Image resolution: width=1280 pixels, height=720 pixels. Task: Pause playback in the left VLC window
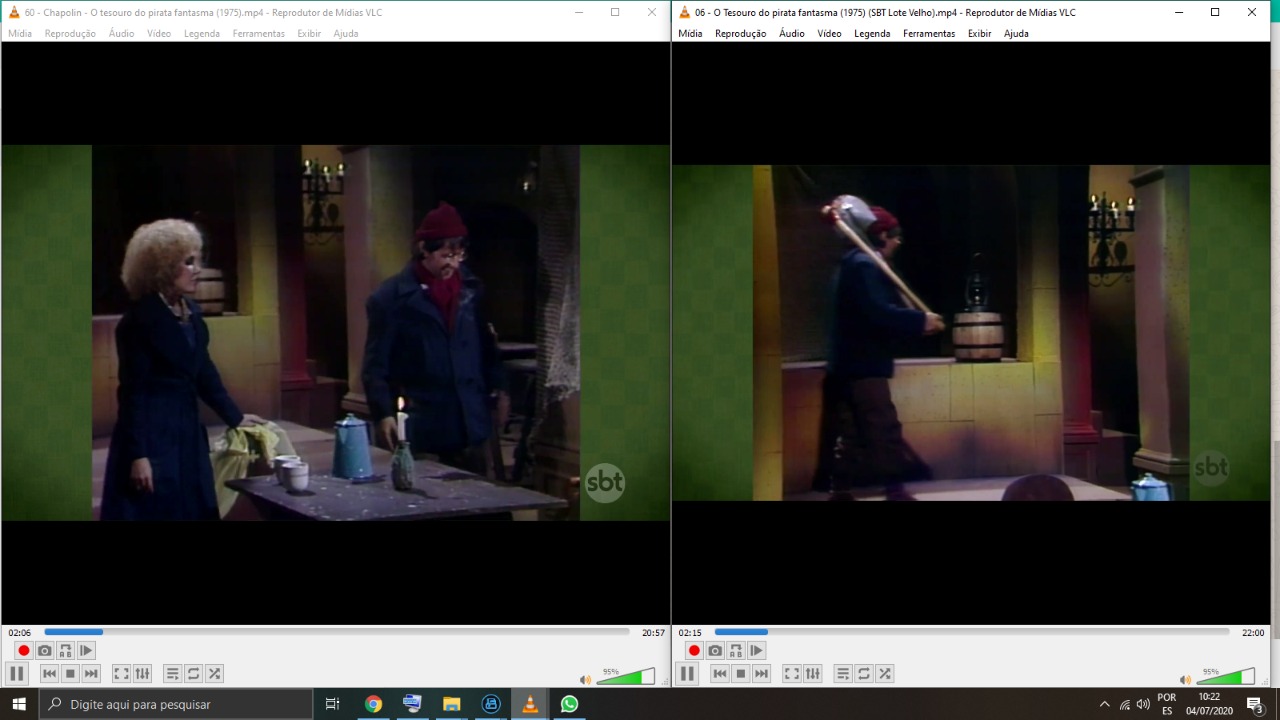[x=17, y=674]
